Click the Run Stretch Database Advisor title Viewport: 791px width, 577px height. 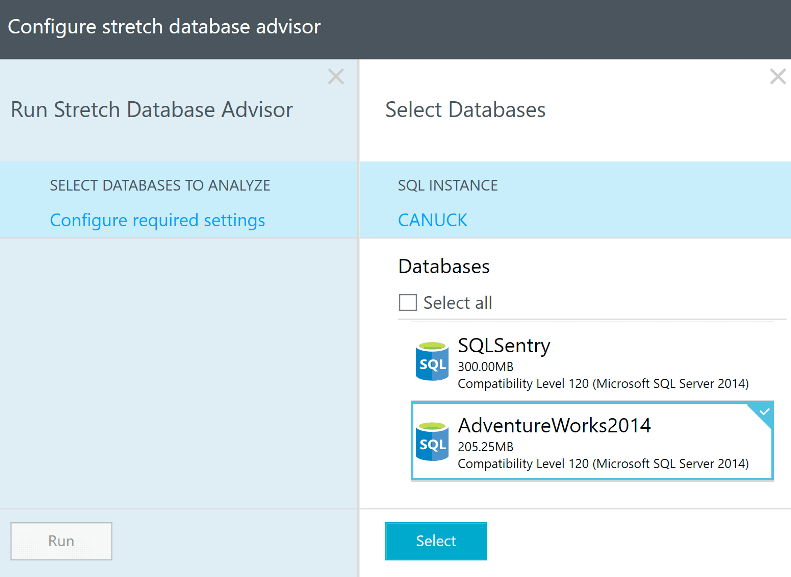152,110
